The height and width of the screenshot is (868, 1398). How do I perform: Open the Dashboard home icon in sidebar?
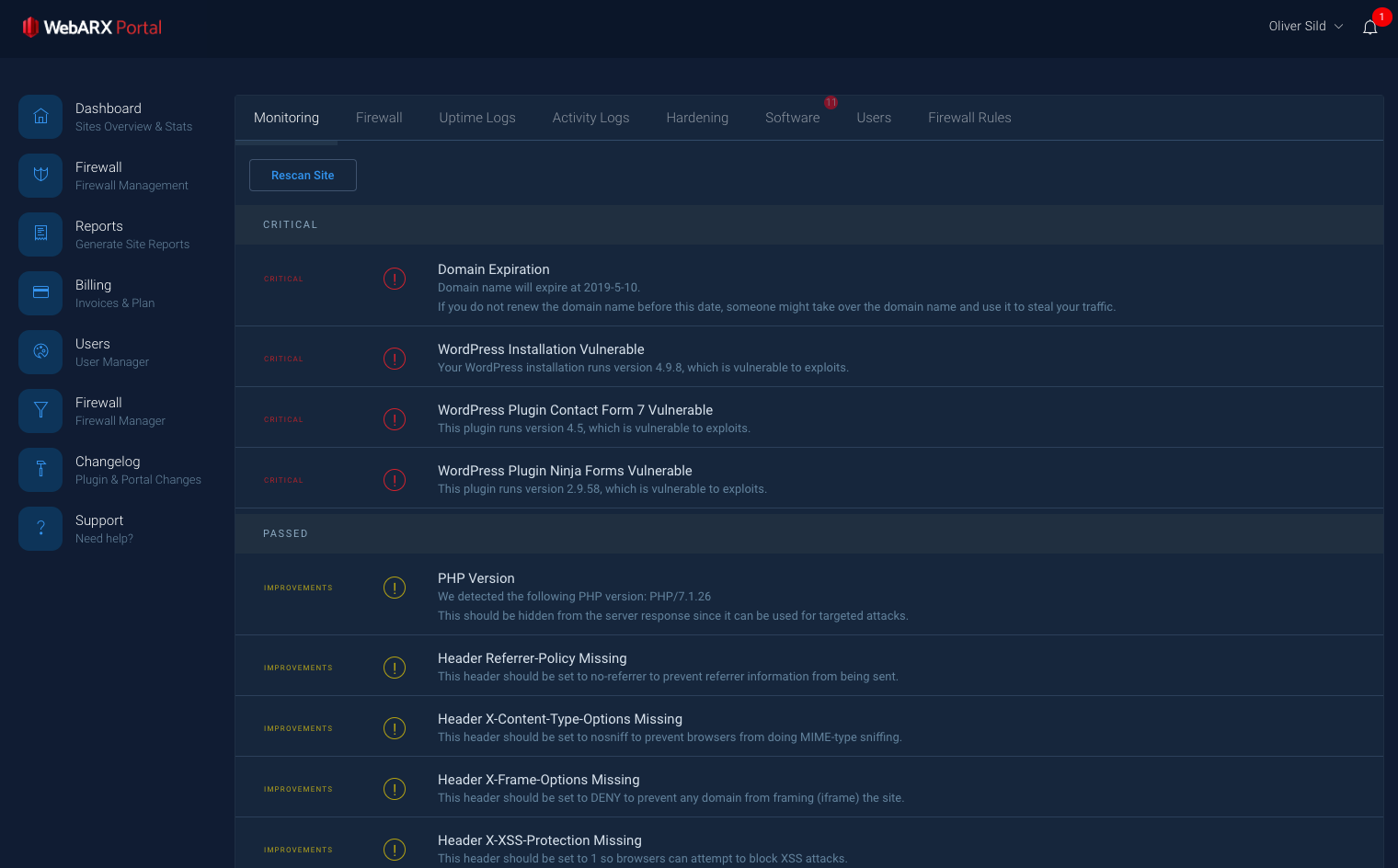click(x=40, y=117)
